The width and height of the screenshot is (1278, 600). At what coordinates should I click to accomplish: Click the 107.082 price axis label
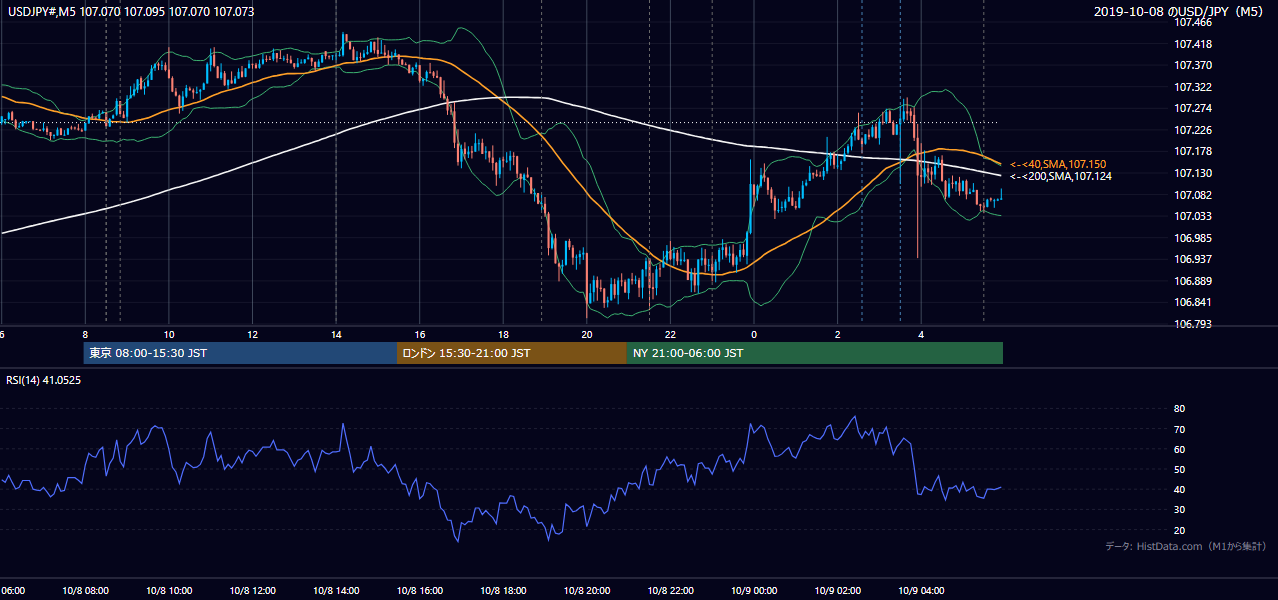coord(1192,195)
